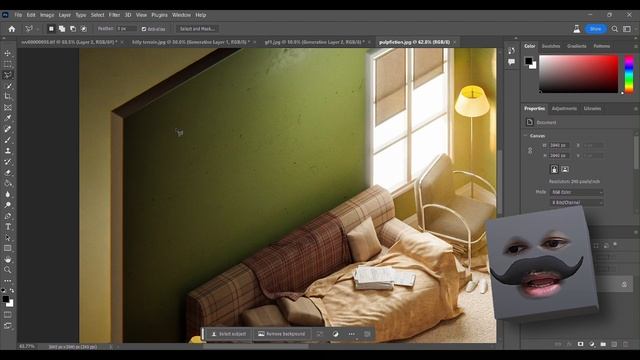Viewport: 640px width, 360px height.
Task: Select the Brush tool
Action: tap(8, 140)
